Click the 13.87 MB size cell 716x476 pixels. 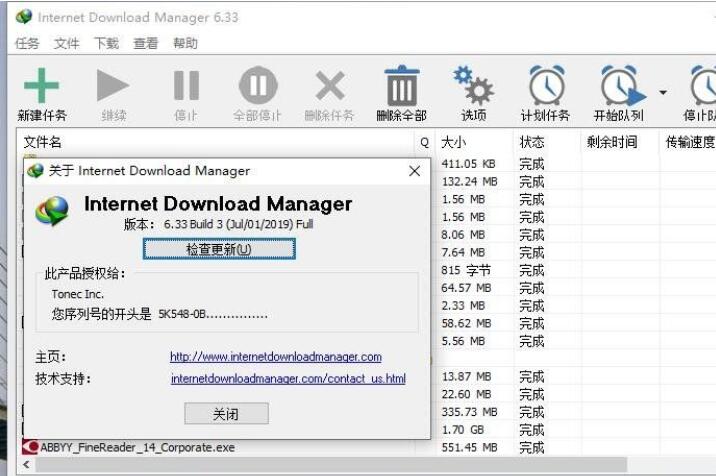click(466, 376)
